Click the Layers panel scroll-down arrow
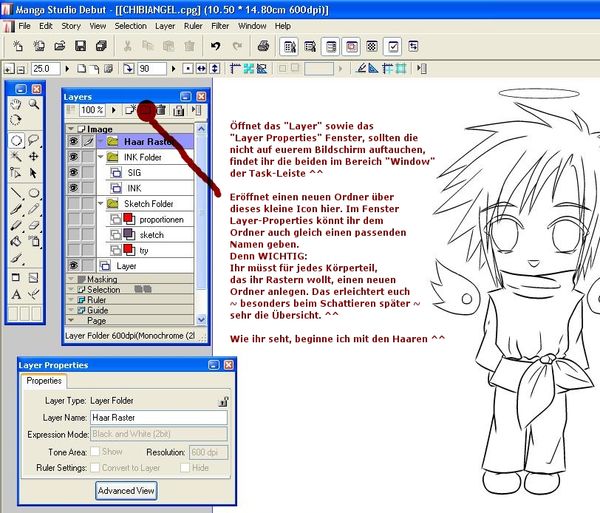This screenshot has width=600, height=513. [201, 319]
